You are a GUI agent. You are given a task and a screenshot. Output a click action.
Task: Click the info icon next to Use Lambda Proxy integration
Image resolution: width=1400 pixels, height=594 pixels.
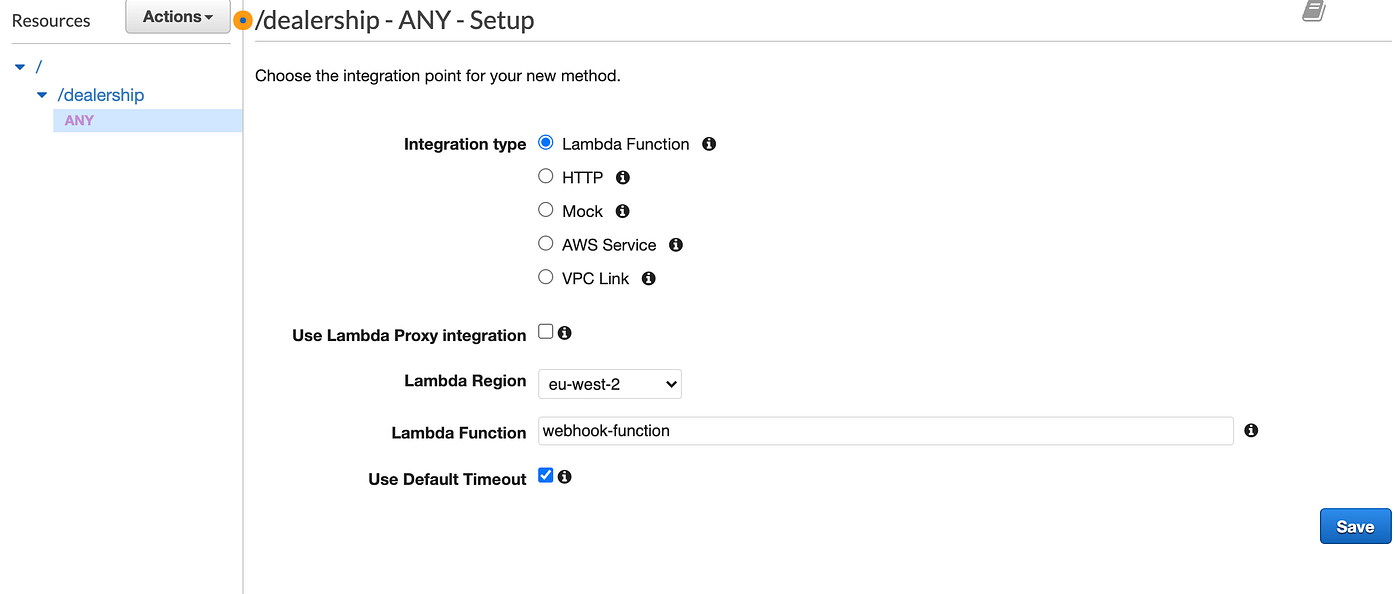pos(564,331)
